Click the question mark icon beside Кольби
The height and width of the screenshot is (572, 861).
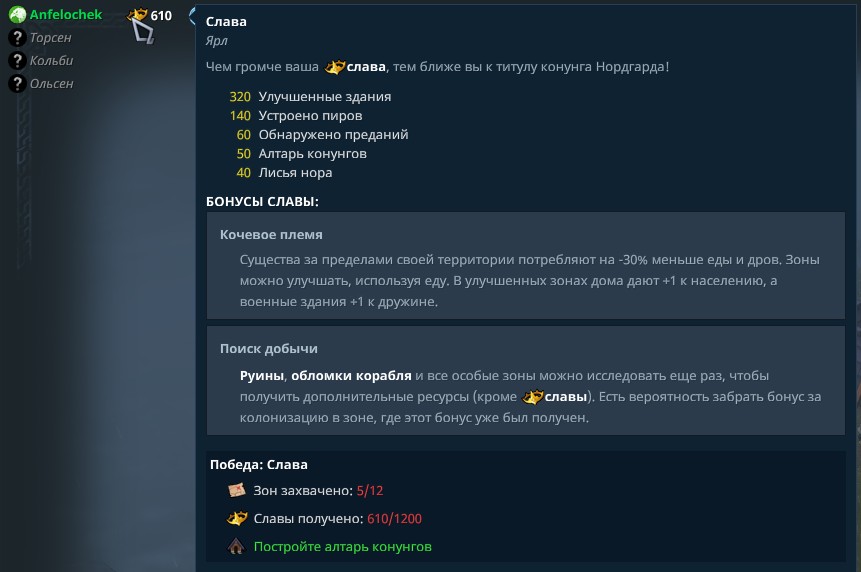tap(17, 61)
